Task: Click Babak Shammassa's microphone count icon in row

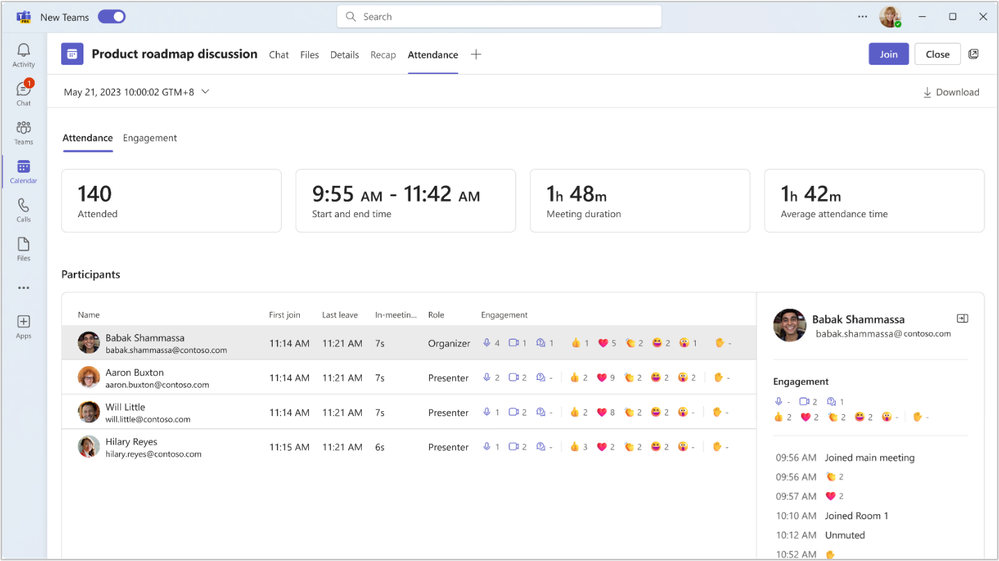Action: (487, 343)
